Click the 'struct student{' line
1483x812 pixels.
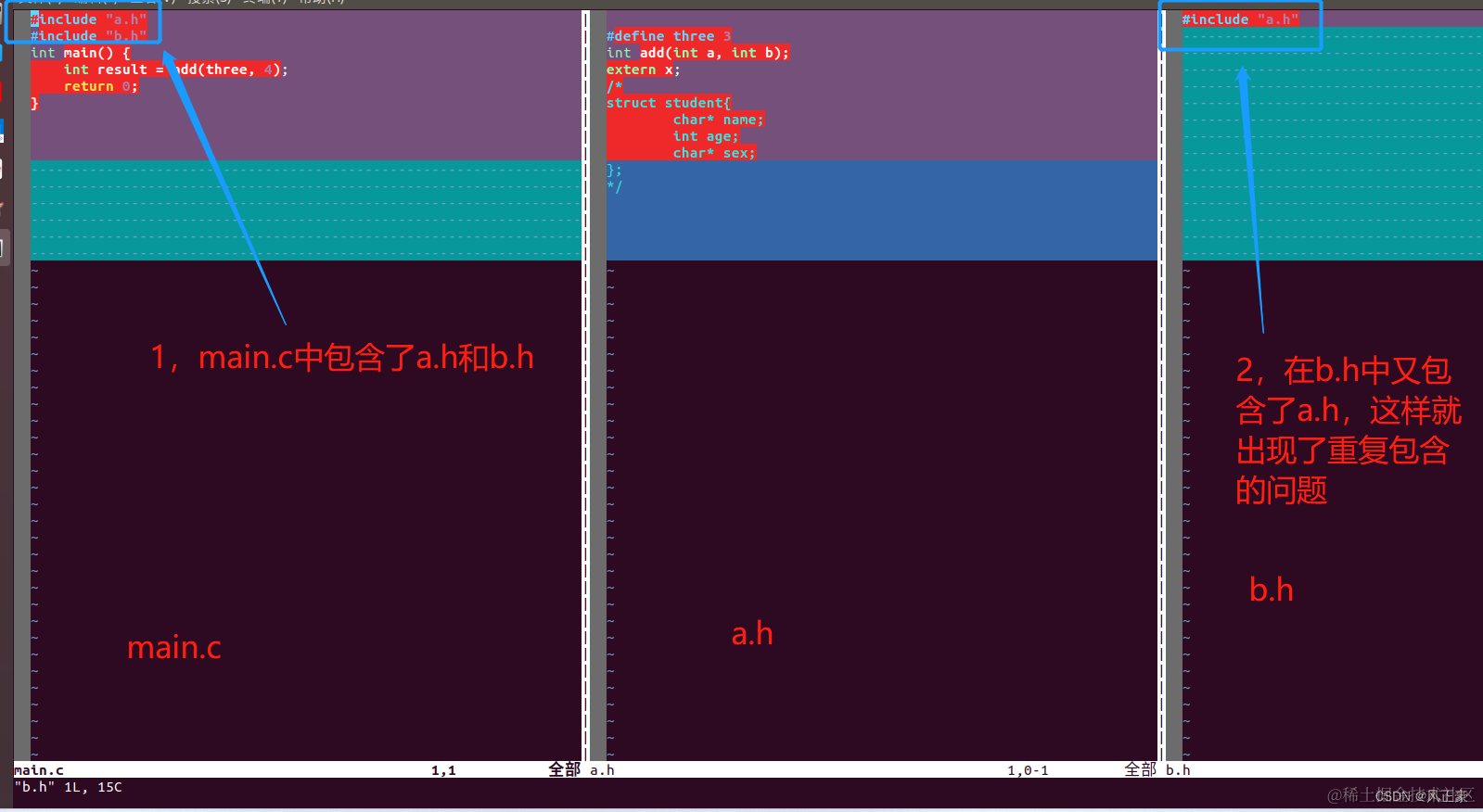[669, 103]
